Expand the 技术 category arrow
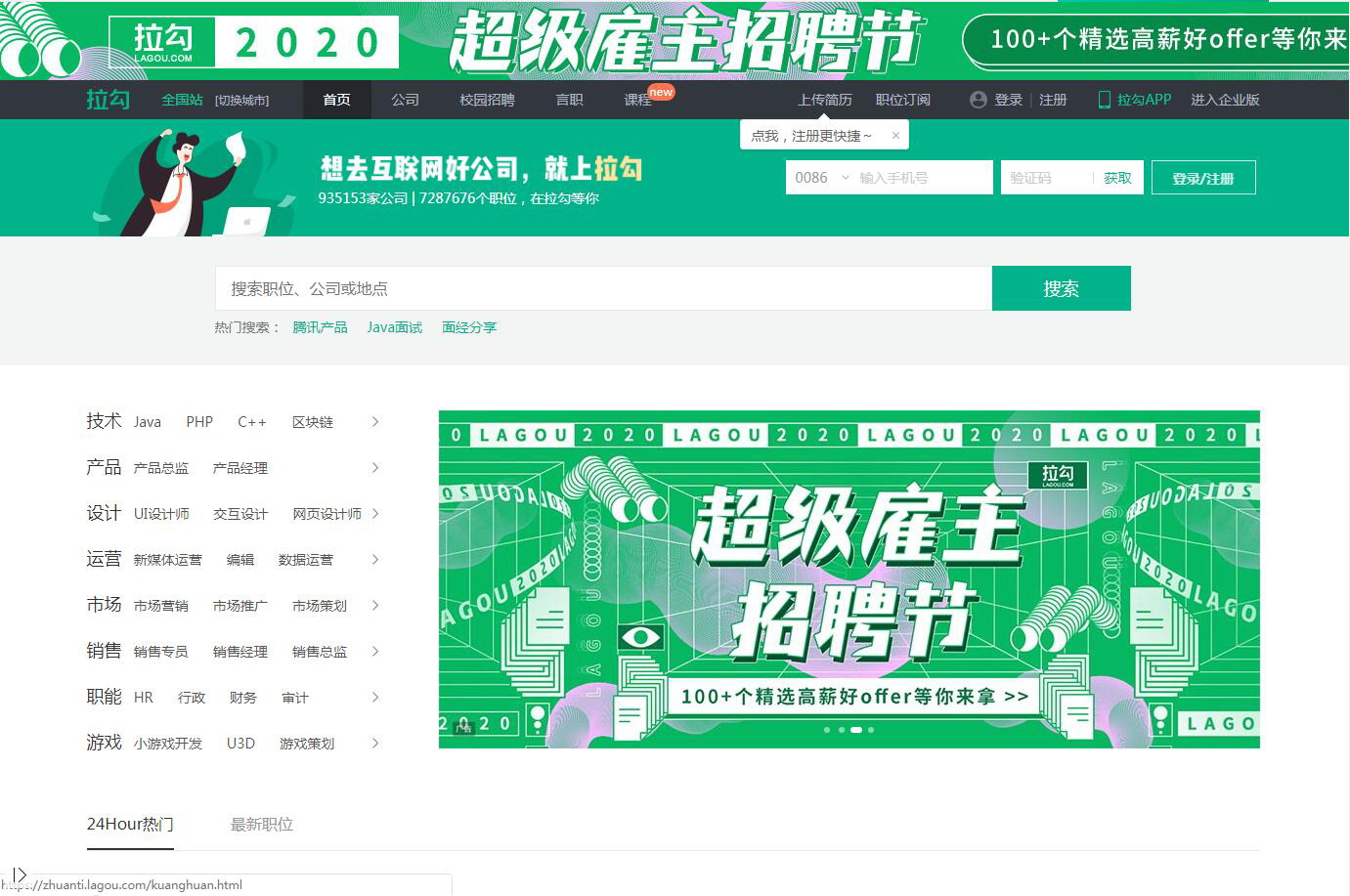Image resolution: width=1350 pixels, height=896 pixels. pyautogui.click(x=375, y=422)
